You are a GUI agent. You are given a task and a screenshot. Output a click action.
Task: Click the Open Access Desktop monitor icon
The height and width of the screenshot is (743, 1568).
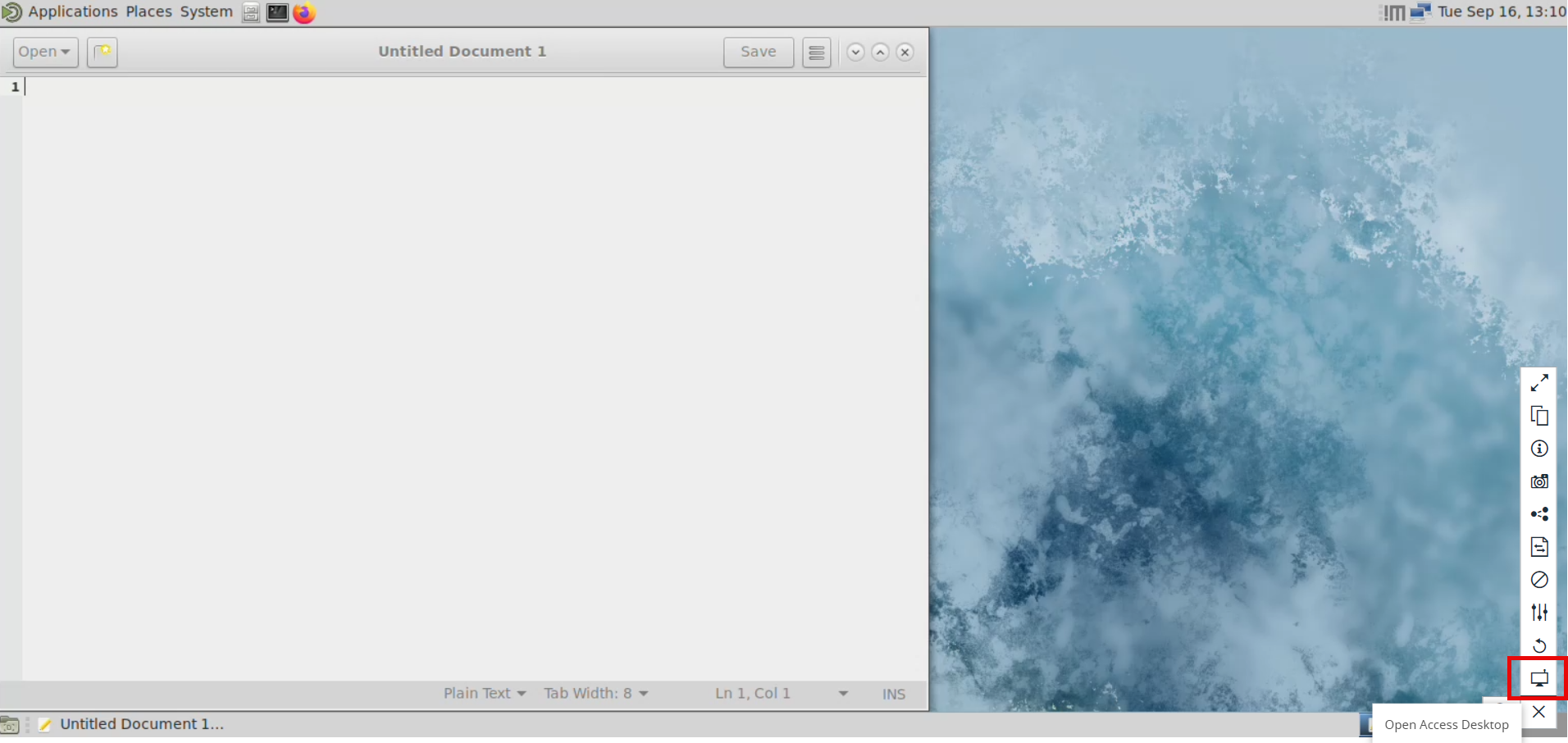(x=1539, y=678)
